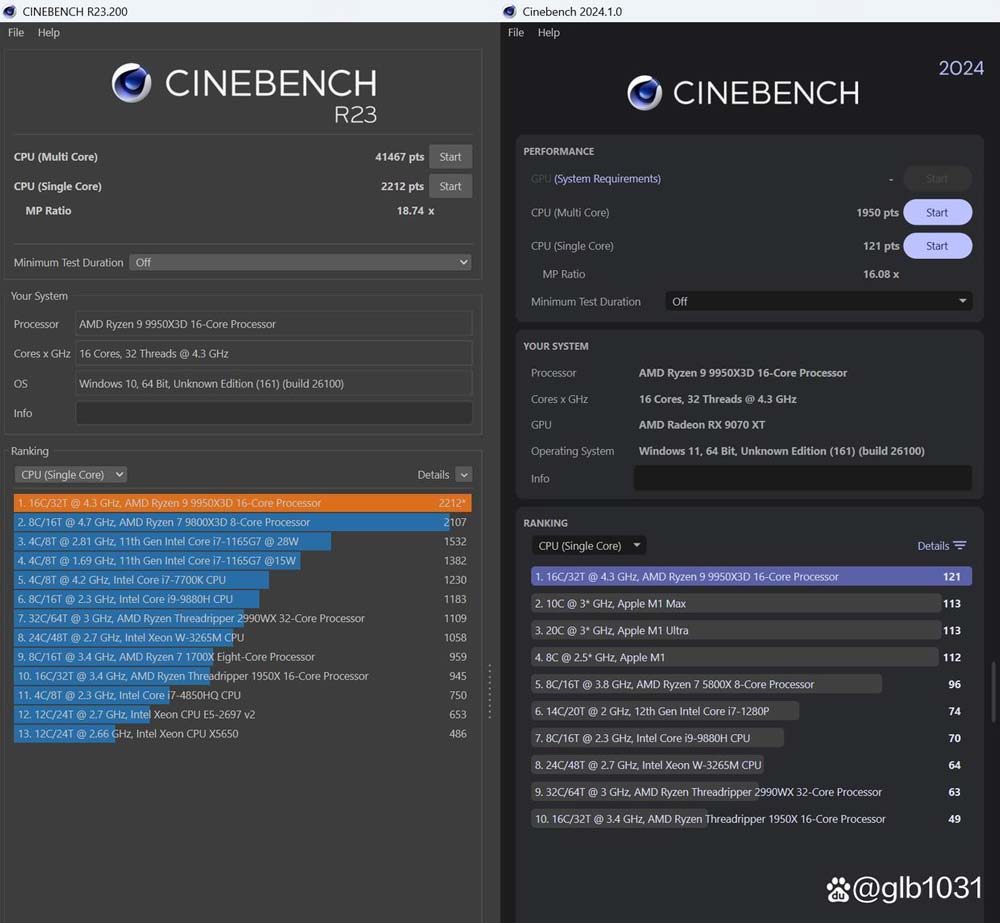Screen dimensions: 1000x923
Task: Open the GPU (System Requirements) link
Action: pyautogui.click(x=607, y=179)
